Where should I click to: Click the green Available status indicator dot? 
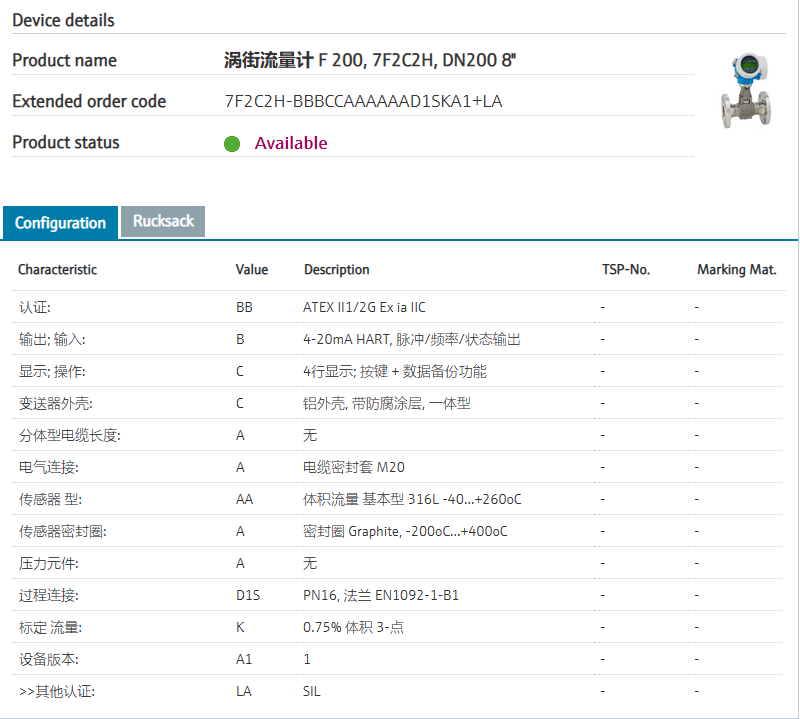click(232, 143)
